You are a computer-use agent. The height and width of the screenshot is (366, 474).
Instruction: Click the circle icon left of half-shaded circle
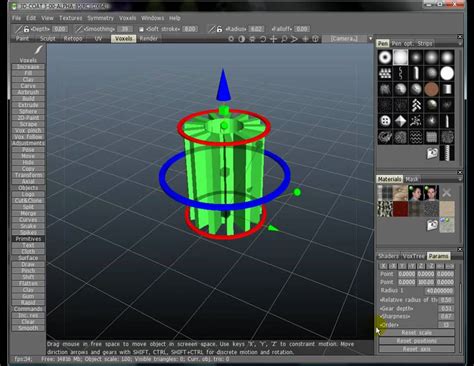tap(231, 39)
